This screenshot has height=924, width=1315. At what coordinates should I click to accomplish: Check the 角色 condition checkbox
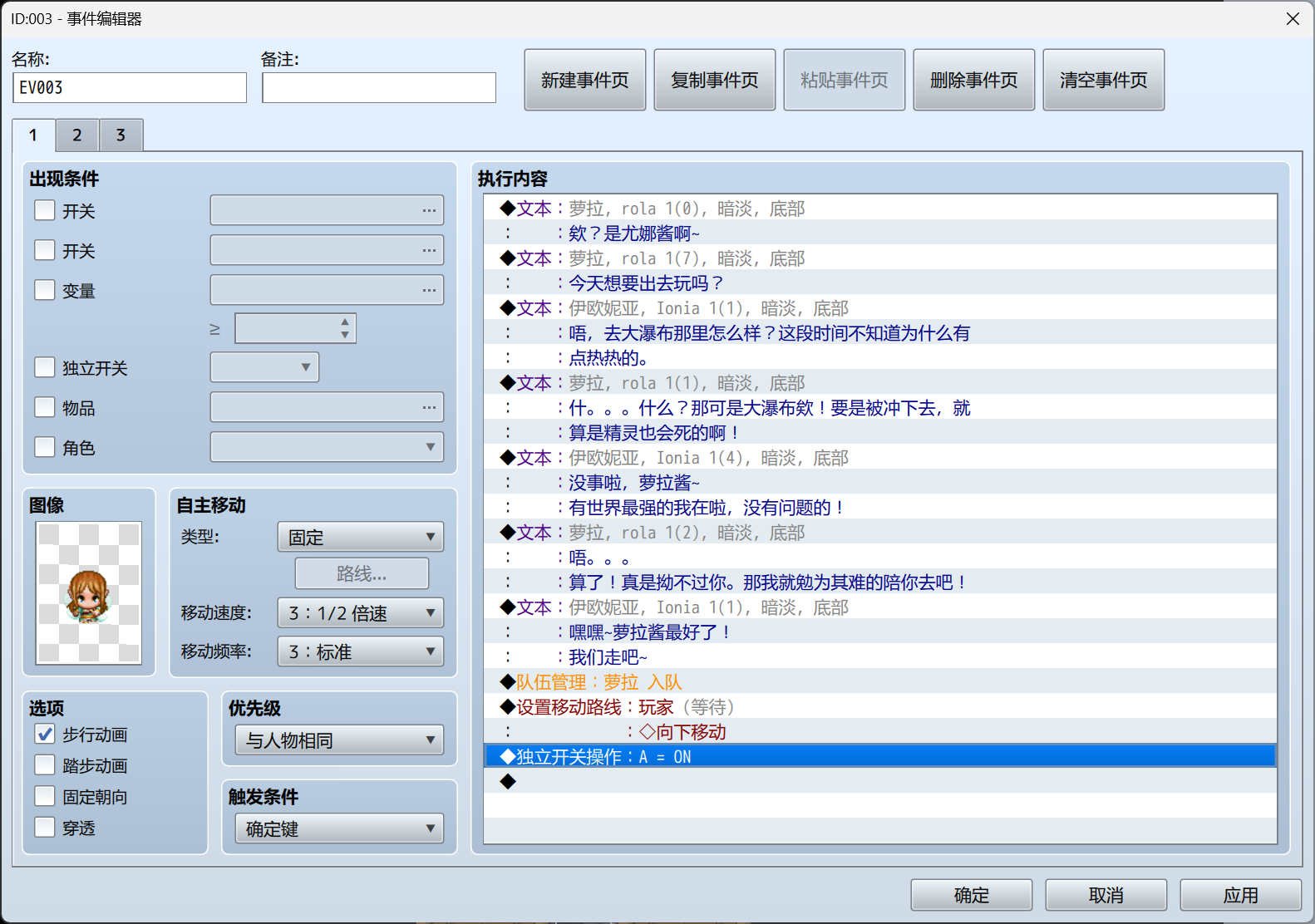45,447
